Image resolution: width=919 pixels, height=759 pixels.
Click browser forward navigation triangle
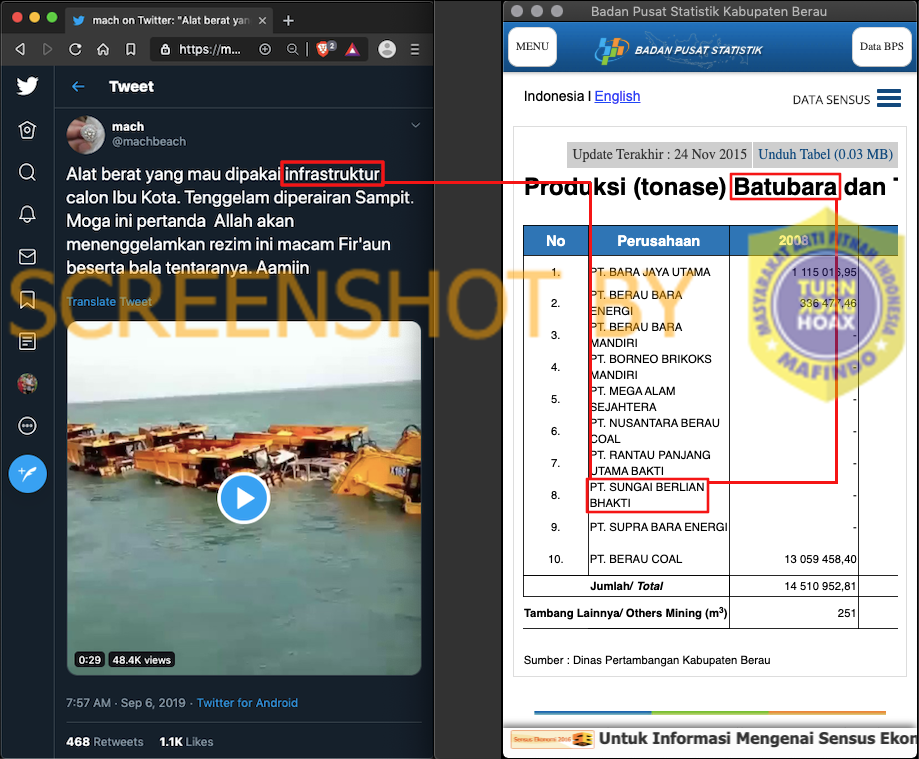(47, 49)
